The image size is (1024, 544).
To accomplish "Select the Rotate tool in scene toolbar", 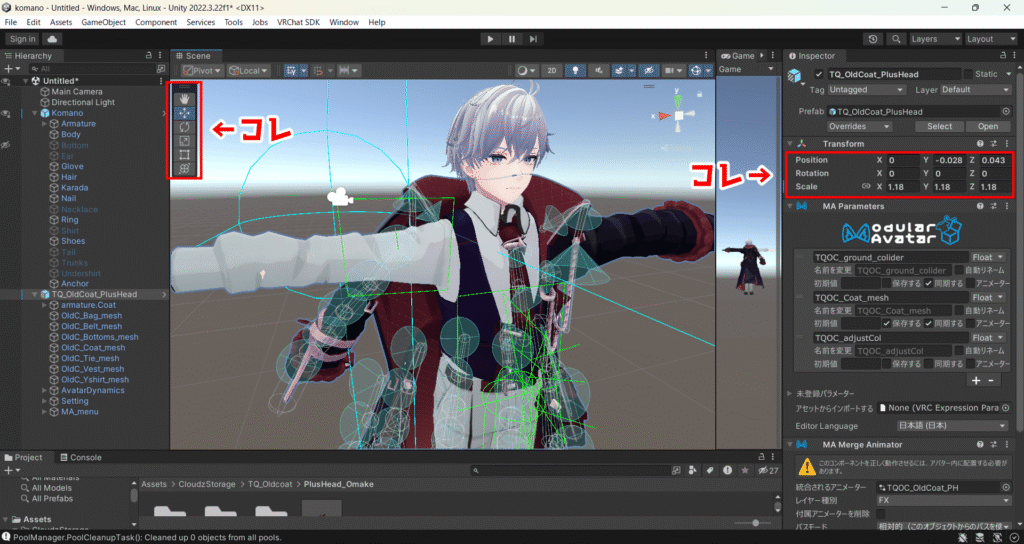I will click(185, 127).
